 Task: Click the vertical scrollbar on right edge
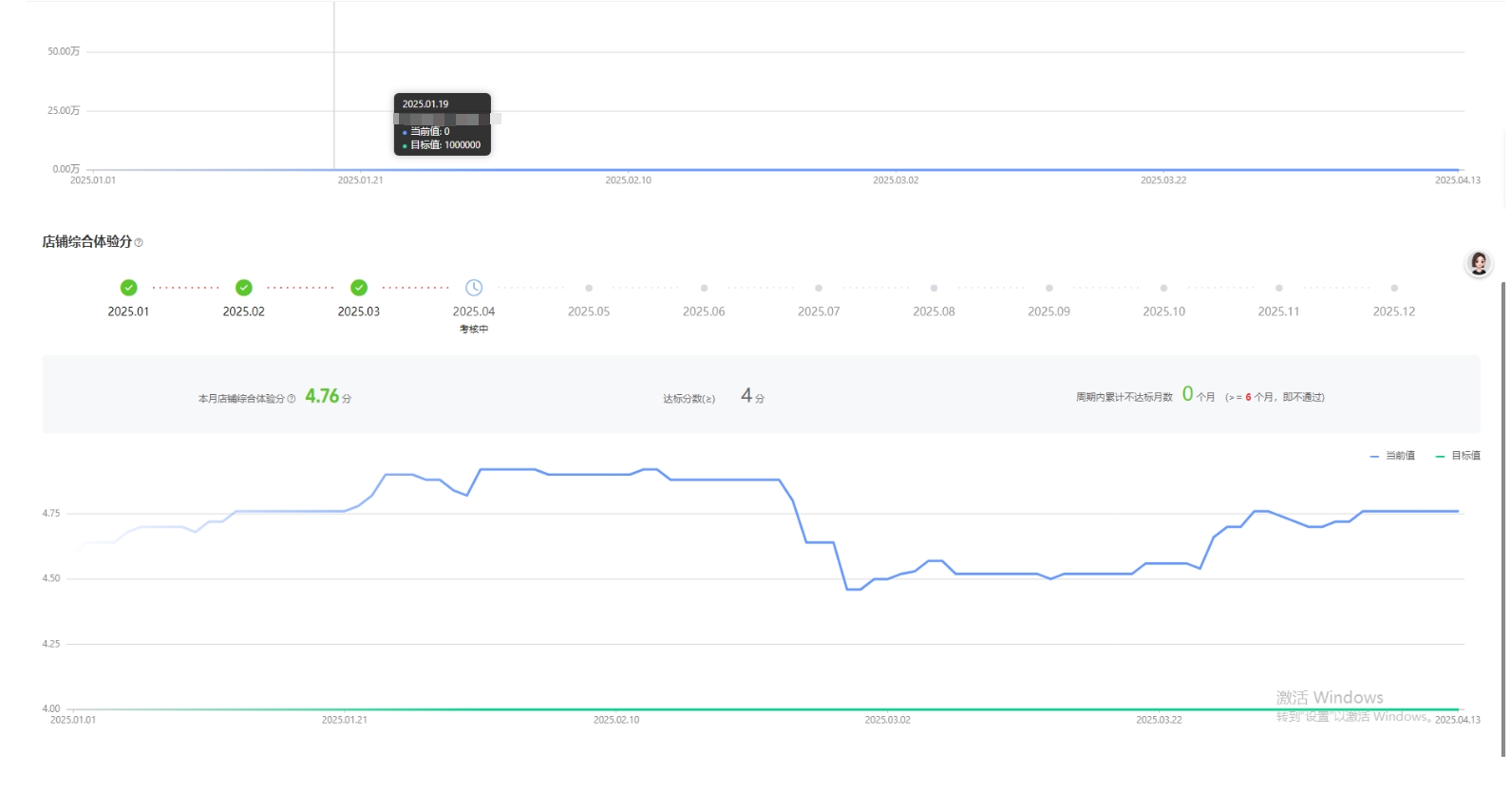point(1502,513)
